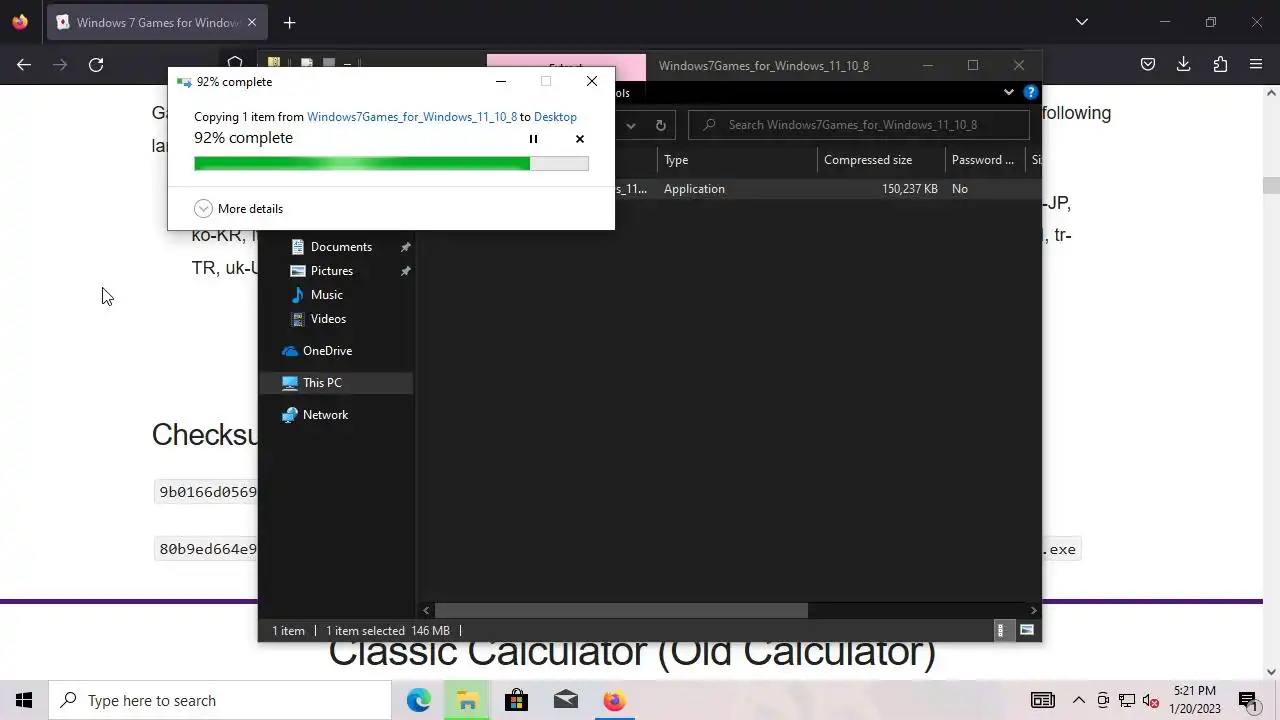This screenshot has width=1280, height=720.
Task: Click Firefox View icon in tab bar
Action: tap(20, 23)
